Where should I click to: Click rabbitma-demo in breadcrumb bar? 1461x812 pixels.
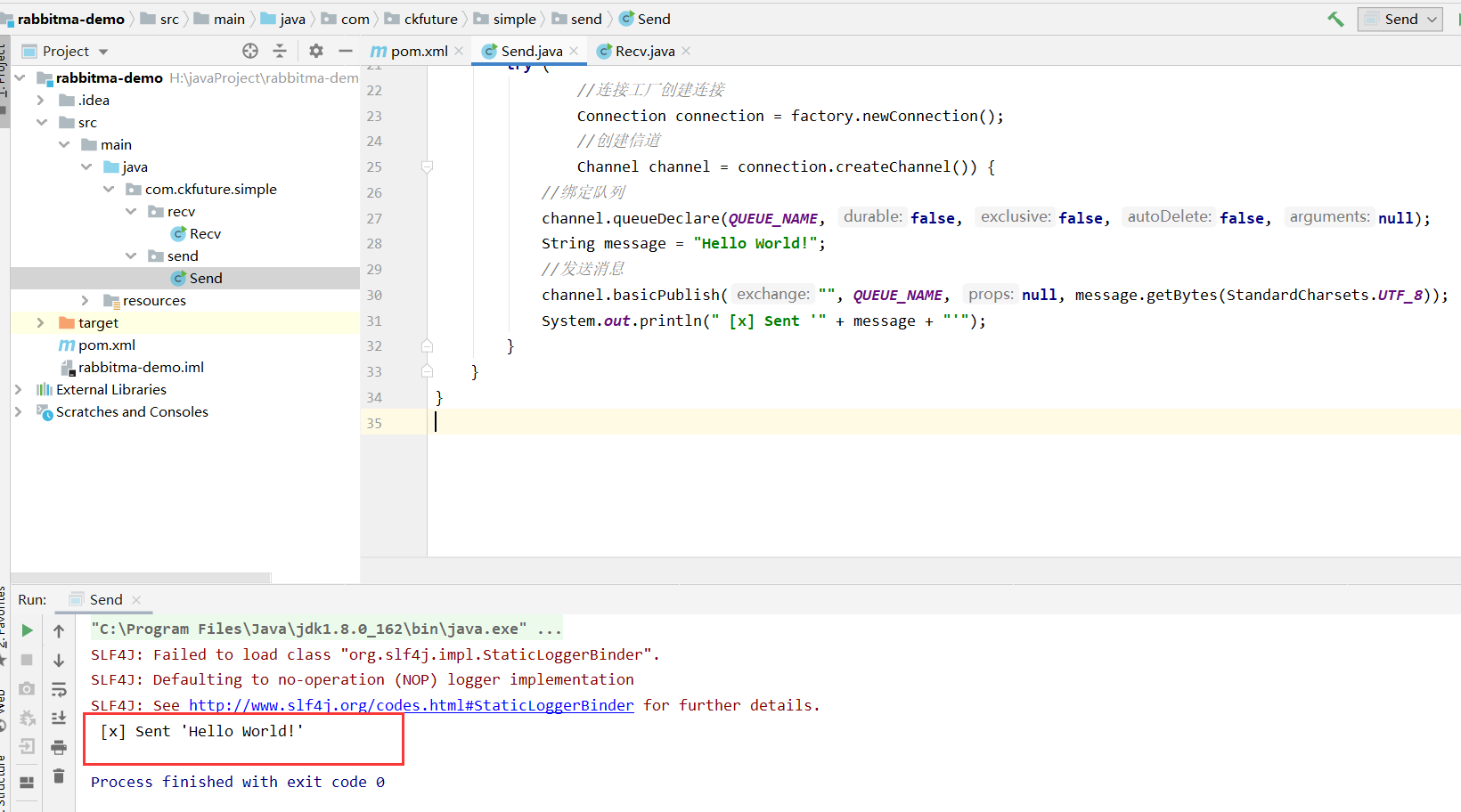(x=70, y=19)
